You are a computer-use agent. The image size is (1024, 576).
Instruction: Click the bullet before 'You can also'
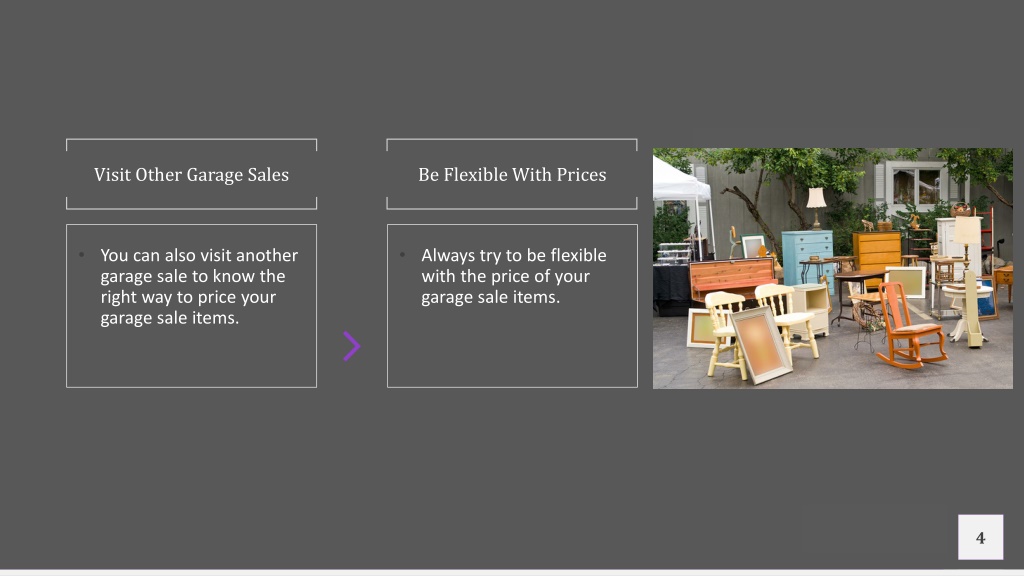tap(82, 255)
